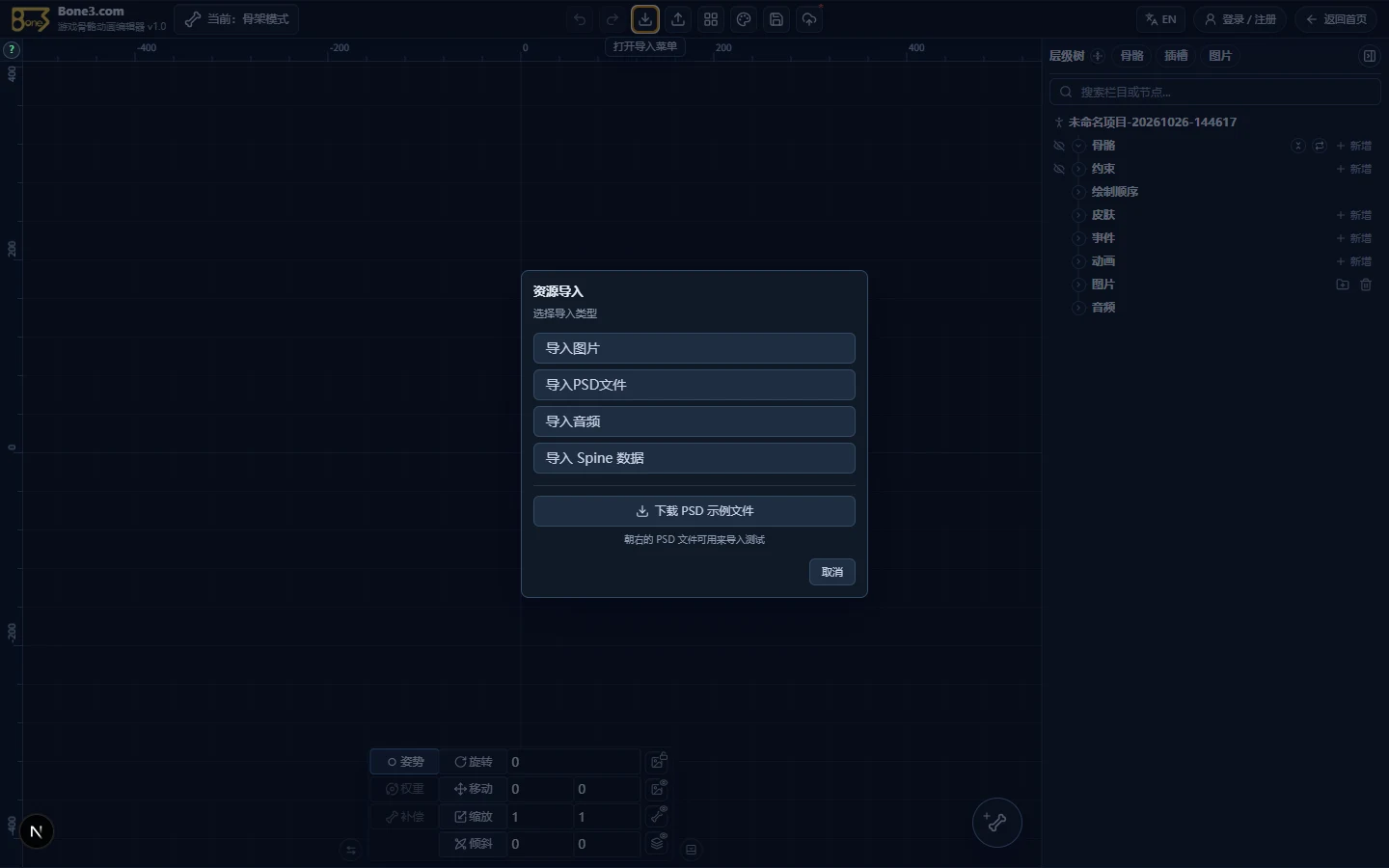The height and width of the screenshot is (868, 1389).
Task: Click the undo arrow in top toolbar
Action: (580, 19)
